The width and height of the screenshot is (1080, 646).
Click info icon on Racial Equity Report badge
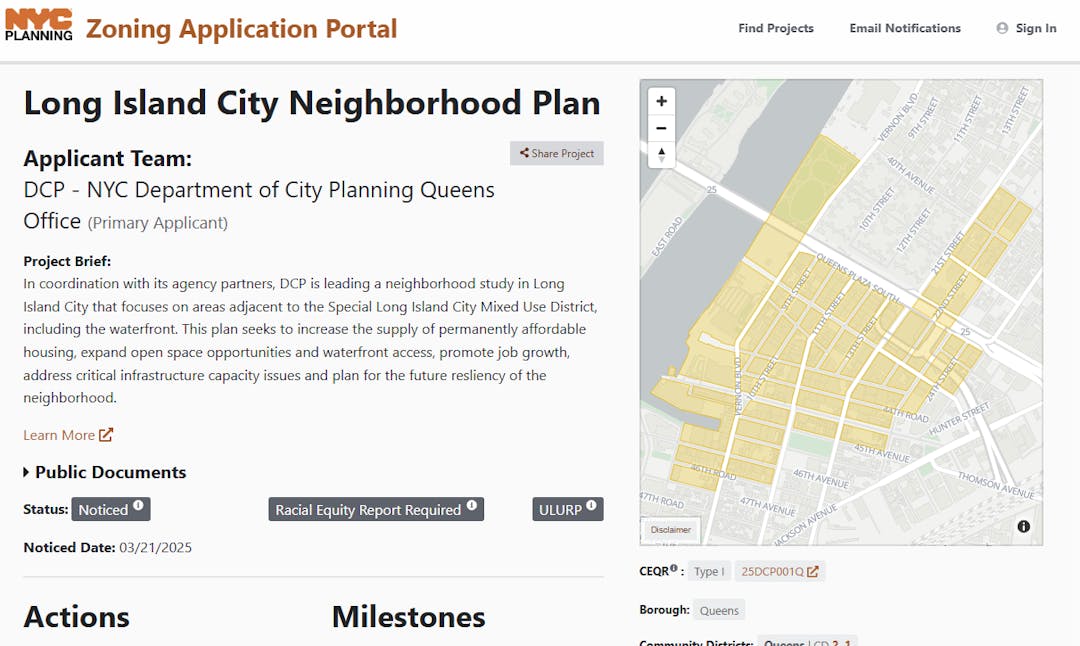point(471,506)
